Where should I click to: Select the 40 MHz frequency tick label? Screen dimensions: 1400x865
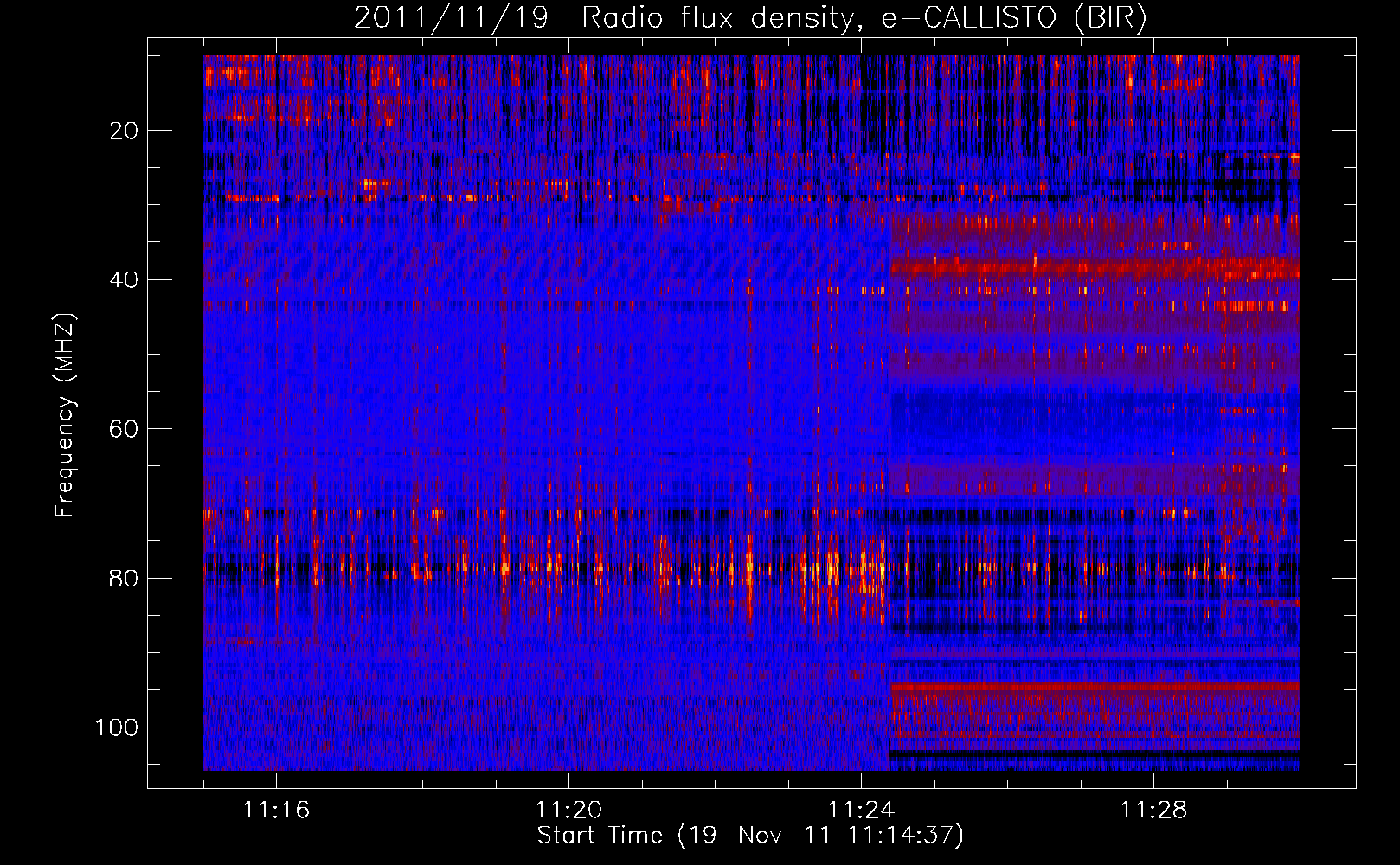pyautogui.click(x=125, y=279)
